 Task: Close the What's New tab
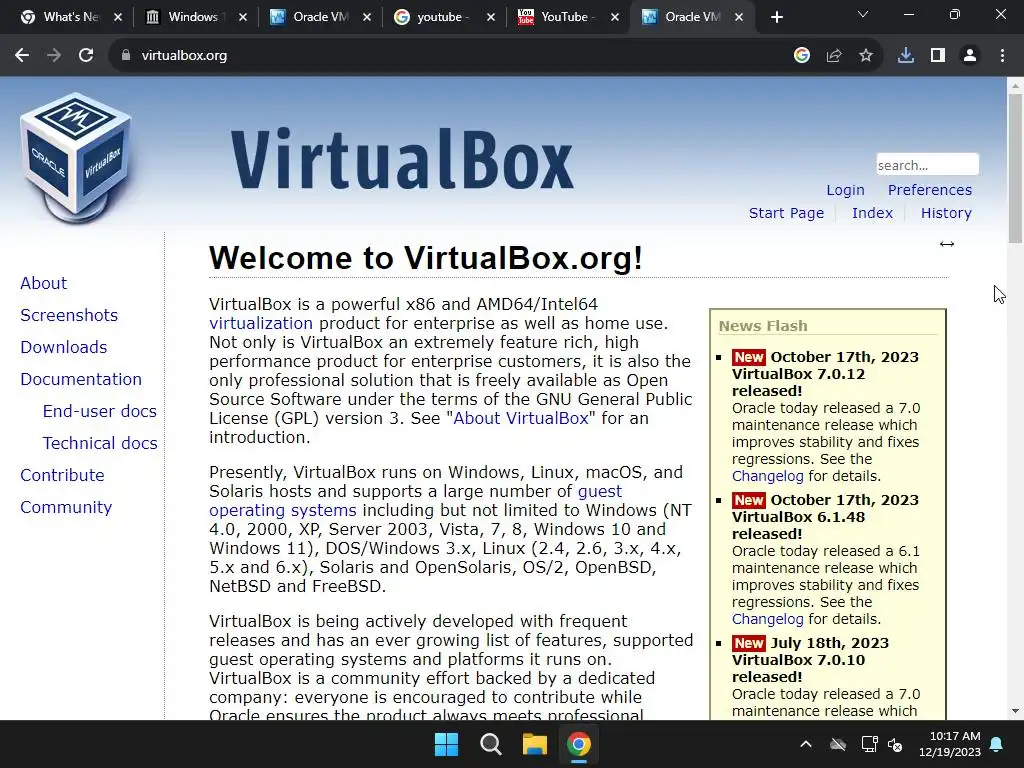click(118, 18)
